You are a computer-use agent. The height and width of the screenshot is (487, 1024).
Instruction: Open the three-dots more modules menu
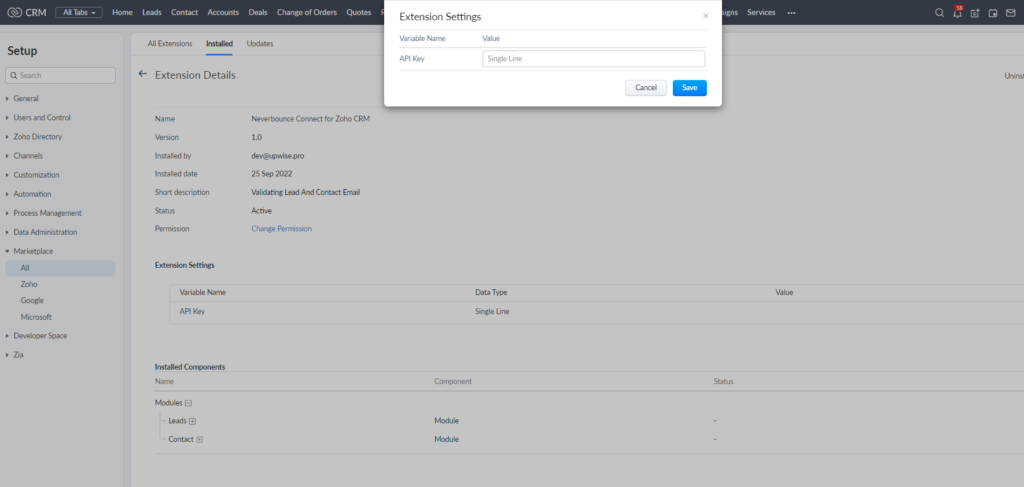[x=792, y=12]
